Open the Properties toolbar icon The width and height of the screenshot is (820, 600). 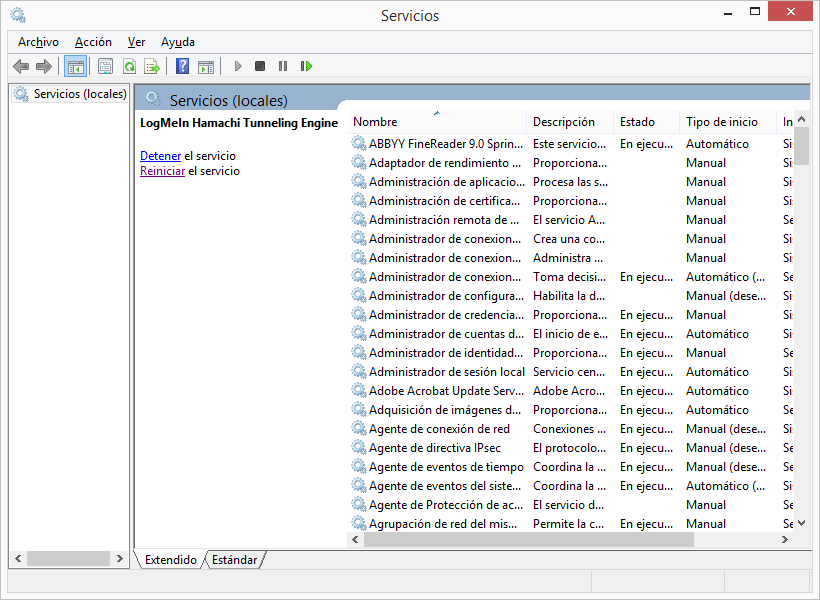click(105, 66)
